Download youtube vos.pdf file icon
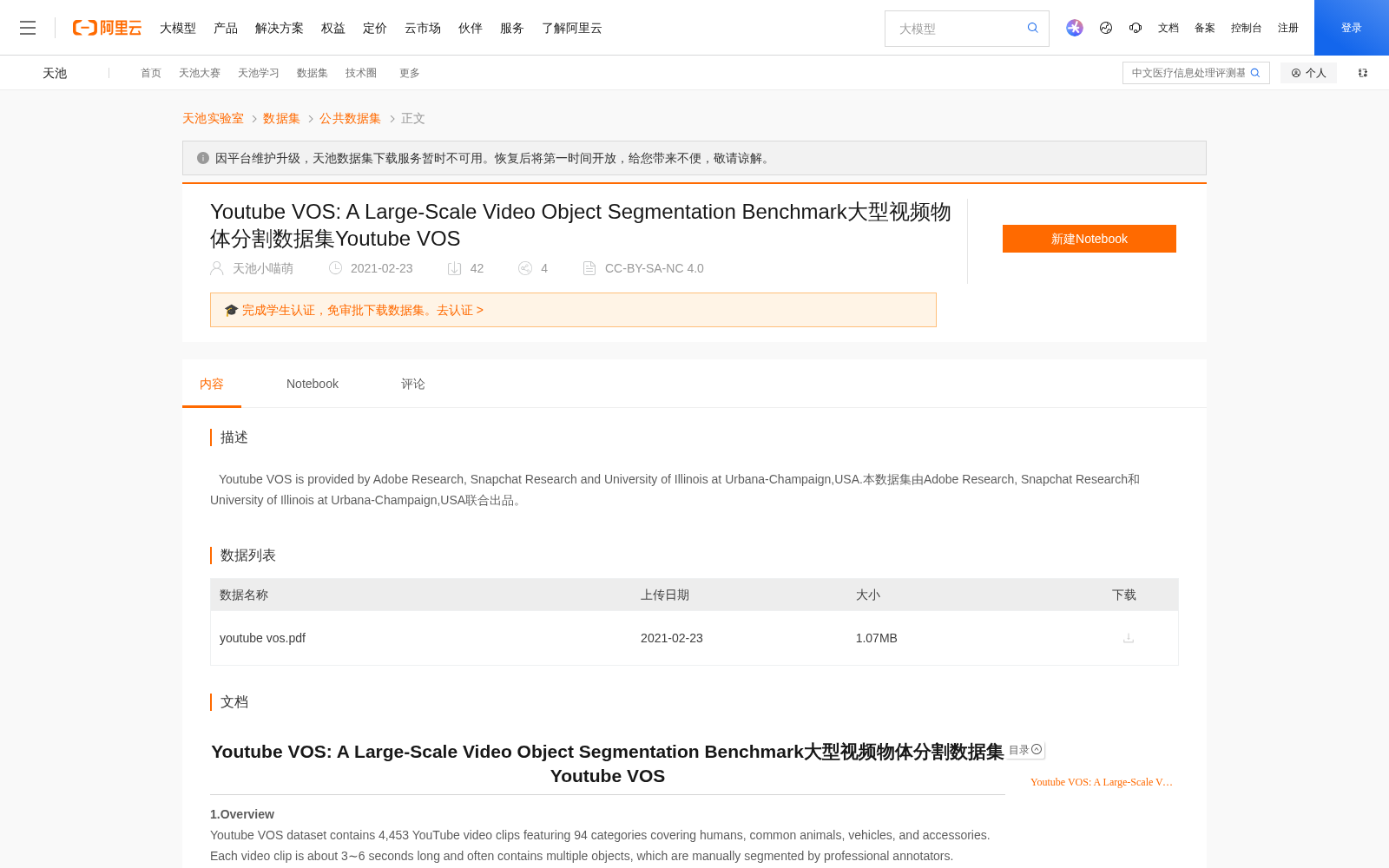The width and height of the screenshot is (1389, 868). pos(1129,638)
